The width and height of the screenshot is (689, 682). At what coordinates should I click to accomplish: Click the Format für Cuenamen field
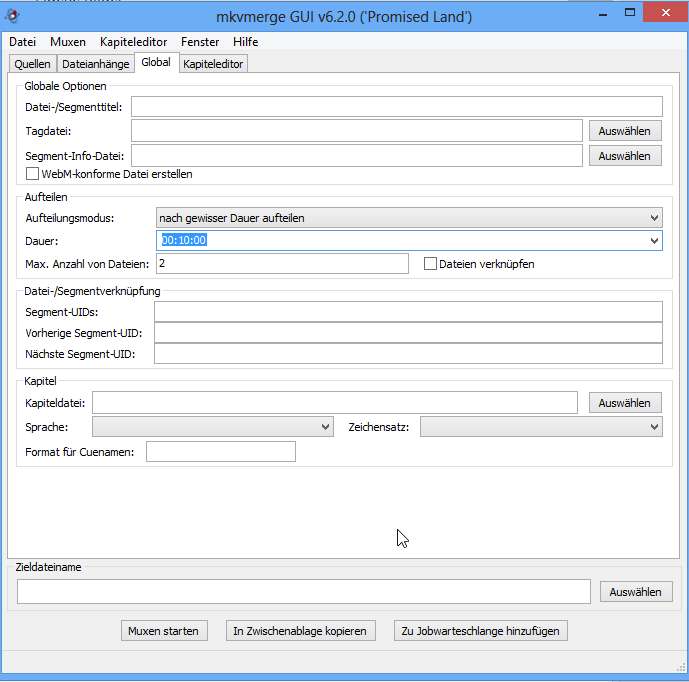221,452
